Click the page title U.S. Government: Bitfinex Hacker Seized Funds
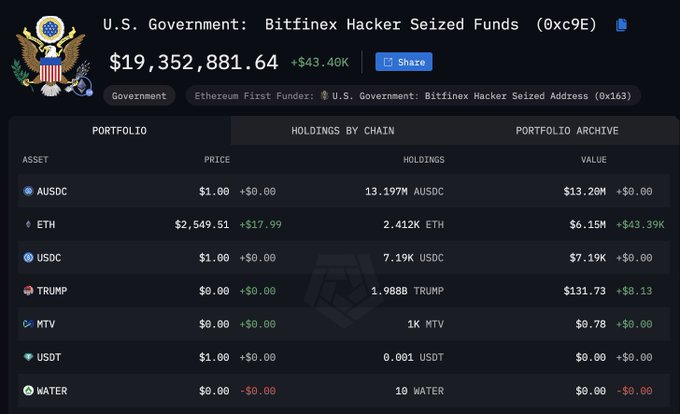680x414 pixels. coord(311,25)
